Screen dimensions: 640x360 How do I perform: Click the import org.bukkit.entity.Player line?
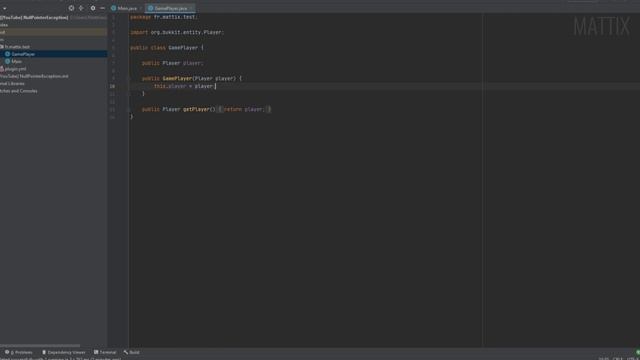pos(177,32)
